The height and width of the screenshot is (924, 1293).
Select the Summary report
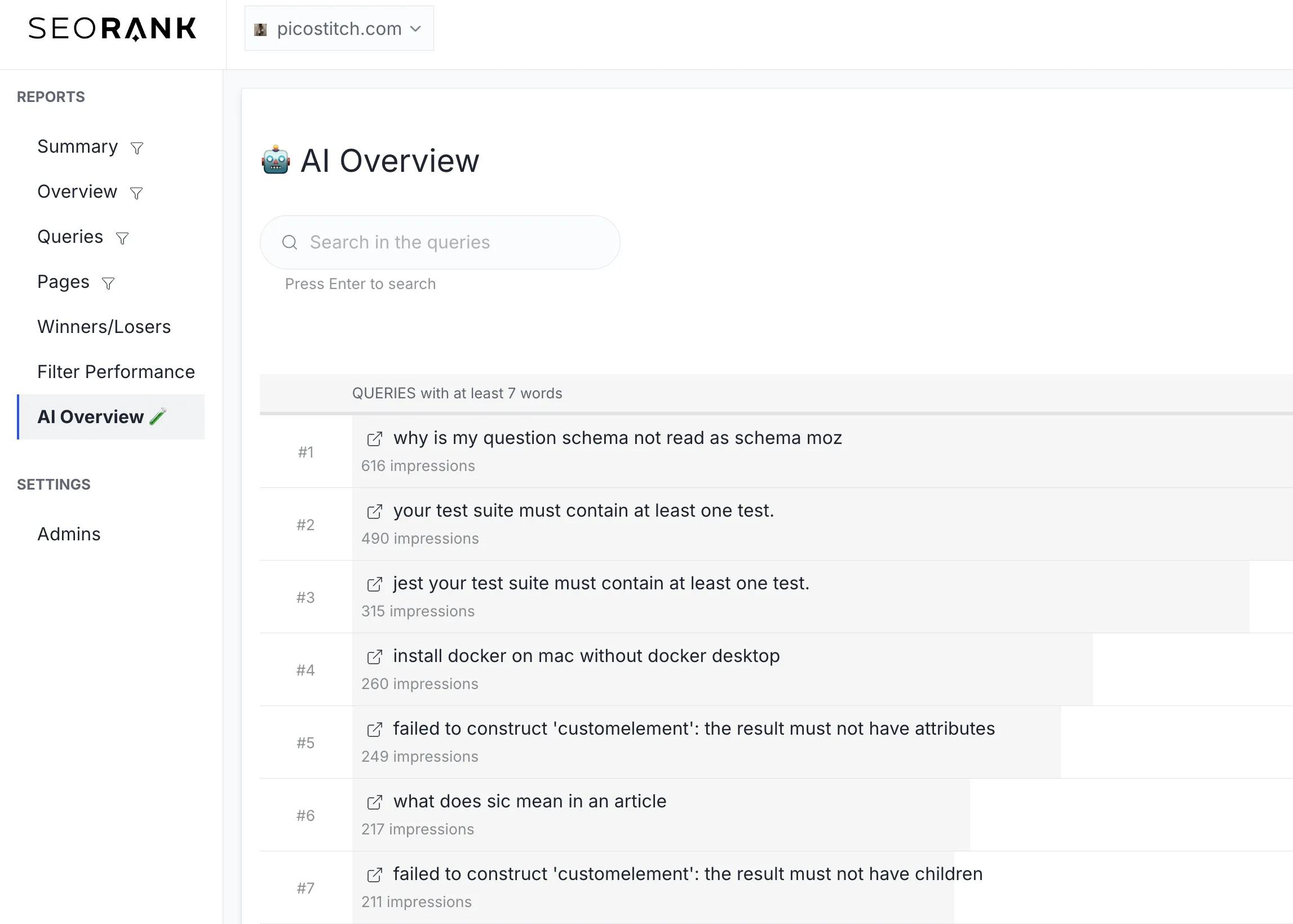click(x=77, y=147)
